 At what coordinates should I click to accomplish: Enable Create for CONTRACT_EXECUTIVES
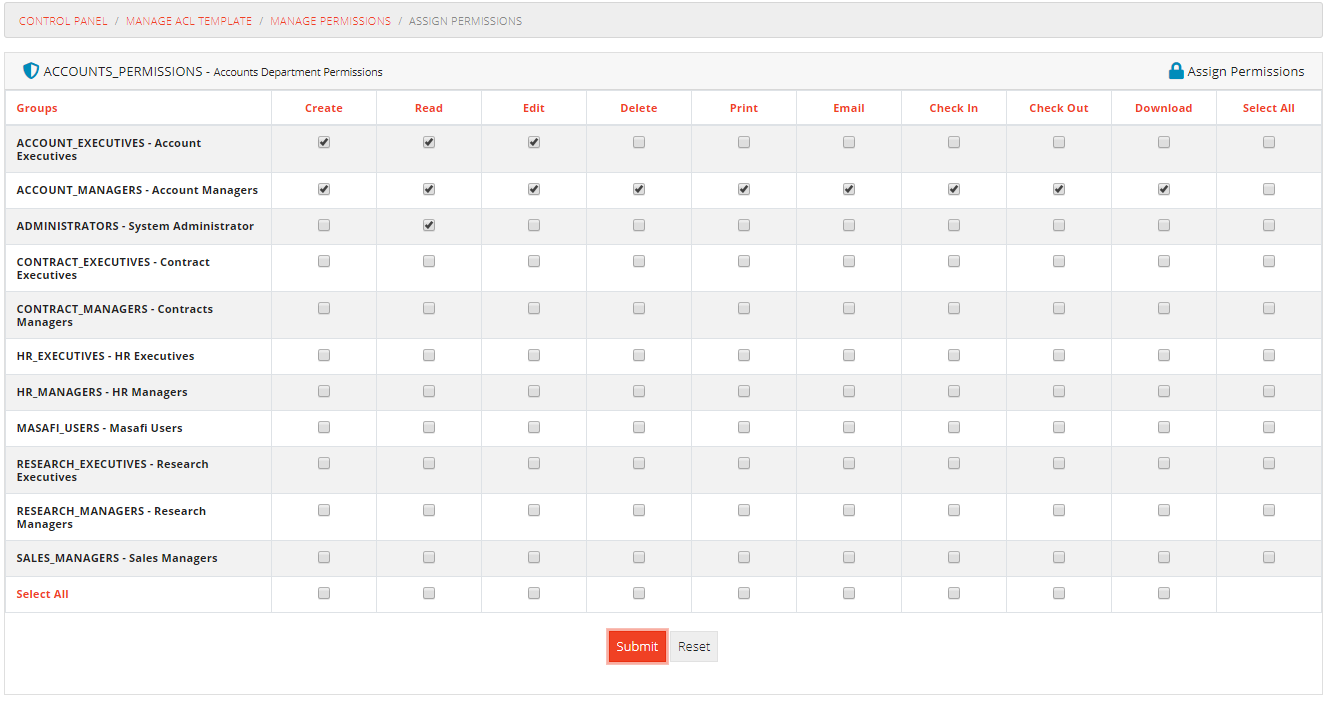pyautogui.click(x=324, y=262)
